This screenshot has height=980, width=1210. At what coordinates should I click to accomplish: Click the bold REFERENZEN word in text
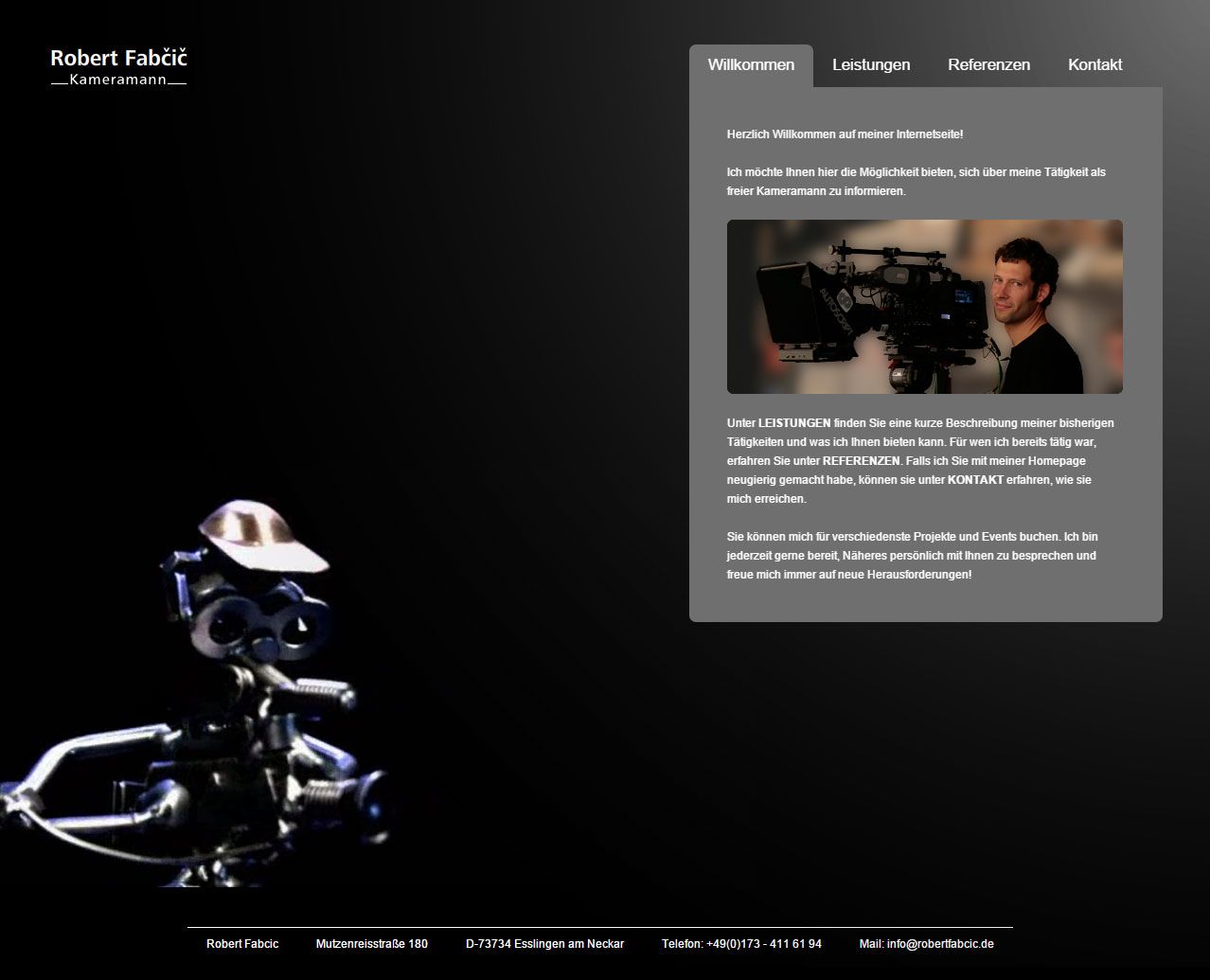click(862, 461)
